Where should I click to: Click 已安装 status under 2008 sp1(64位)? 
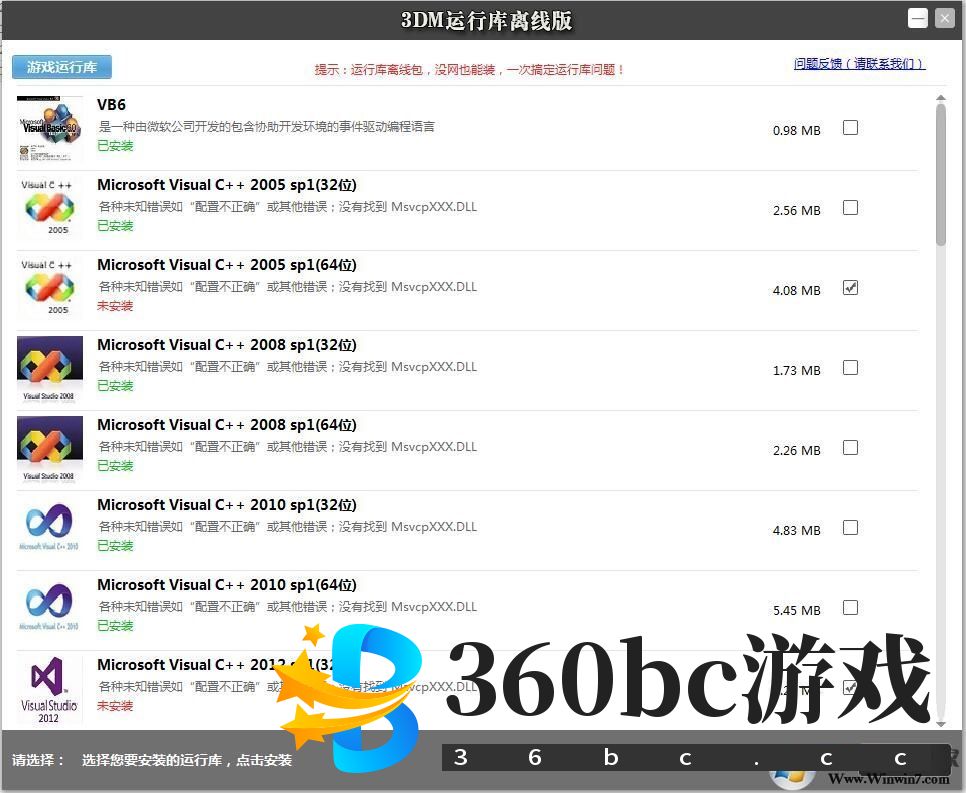coord(115,466)
